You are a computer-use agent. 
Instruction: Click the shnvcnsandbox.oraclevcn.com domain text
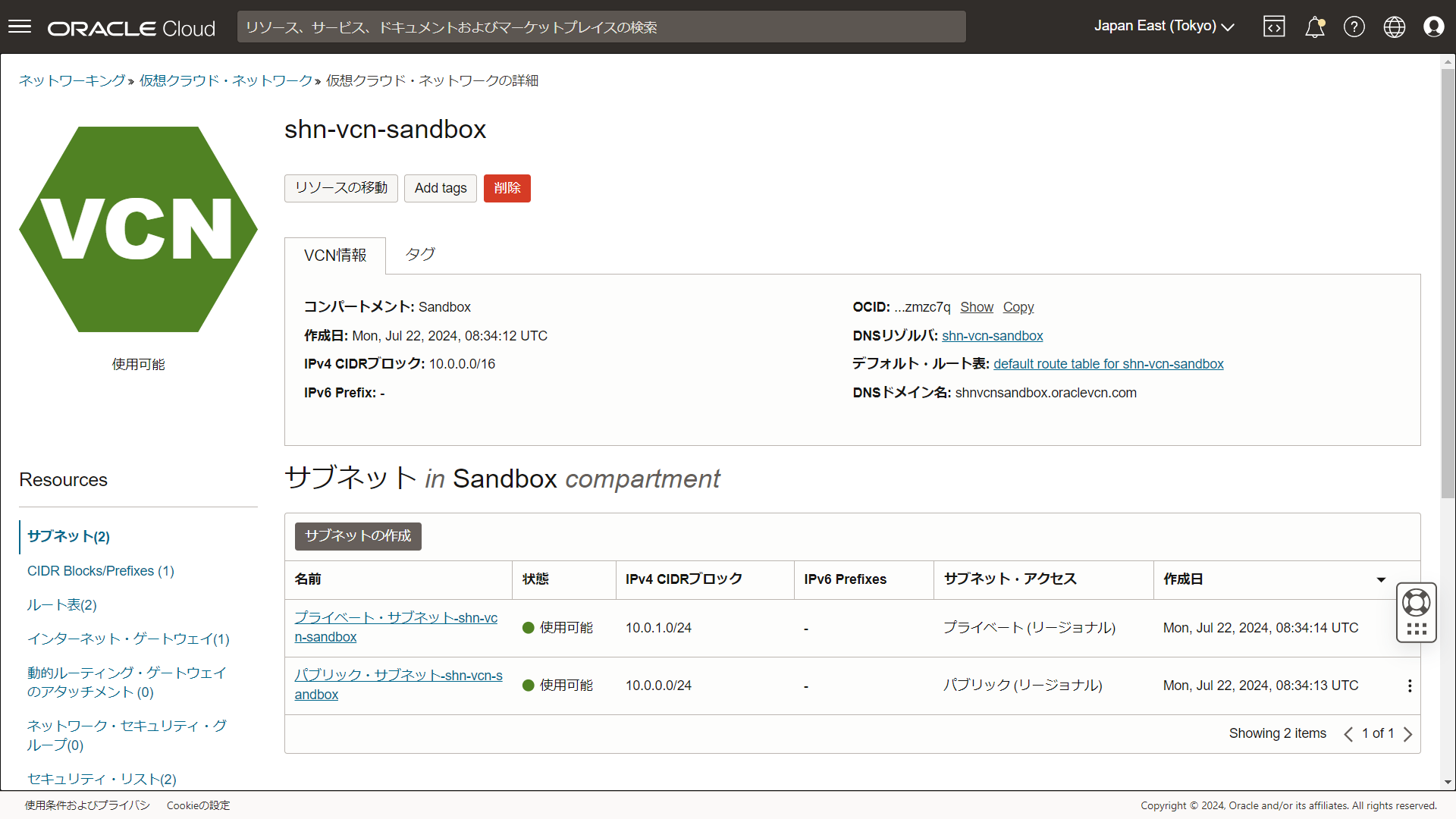[x=1046, y=393]
